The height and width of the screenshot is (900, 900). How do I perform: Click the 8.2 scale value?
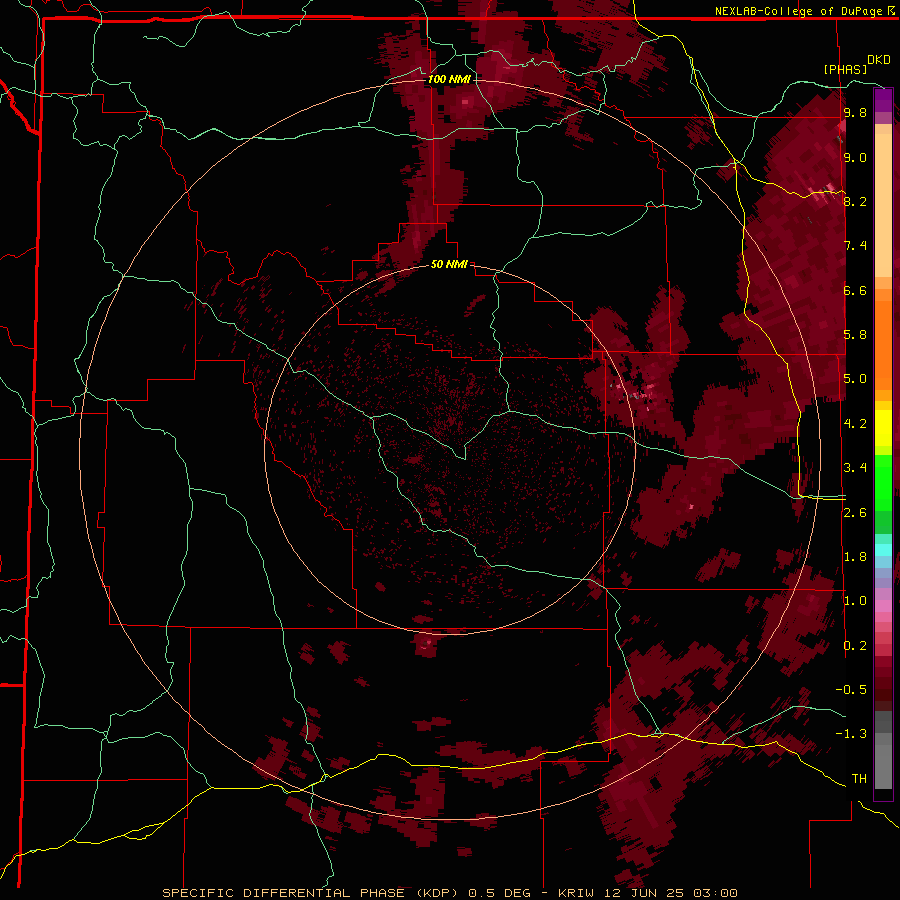click(855, 201)
